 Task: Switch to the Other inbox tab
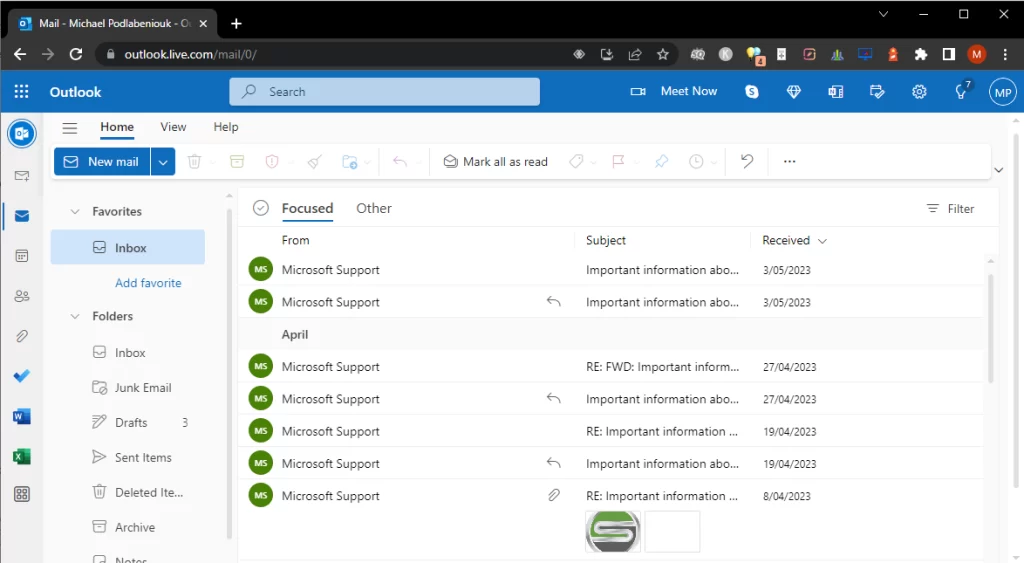(374, 208)
